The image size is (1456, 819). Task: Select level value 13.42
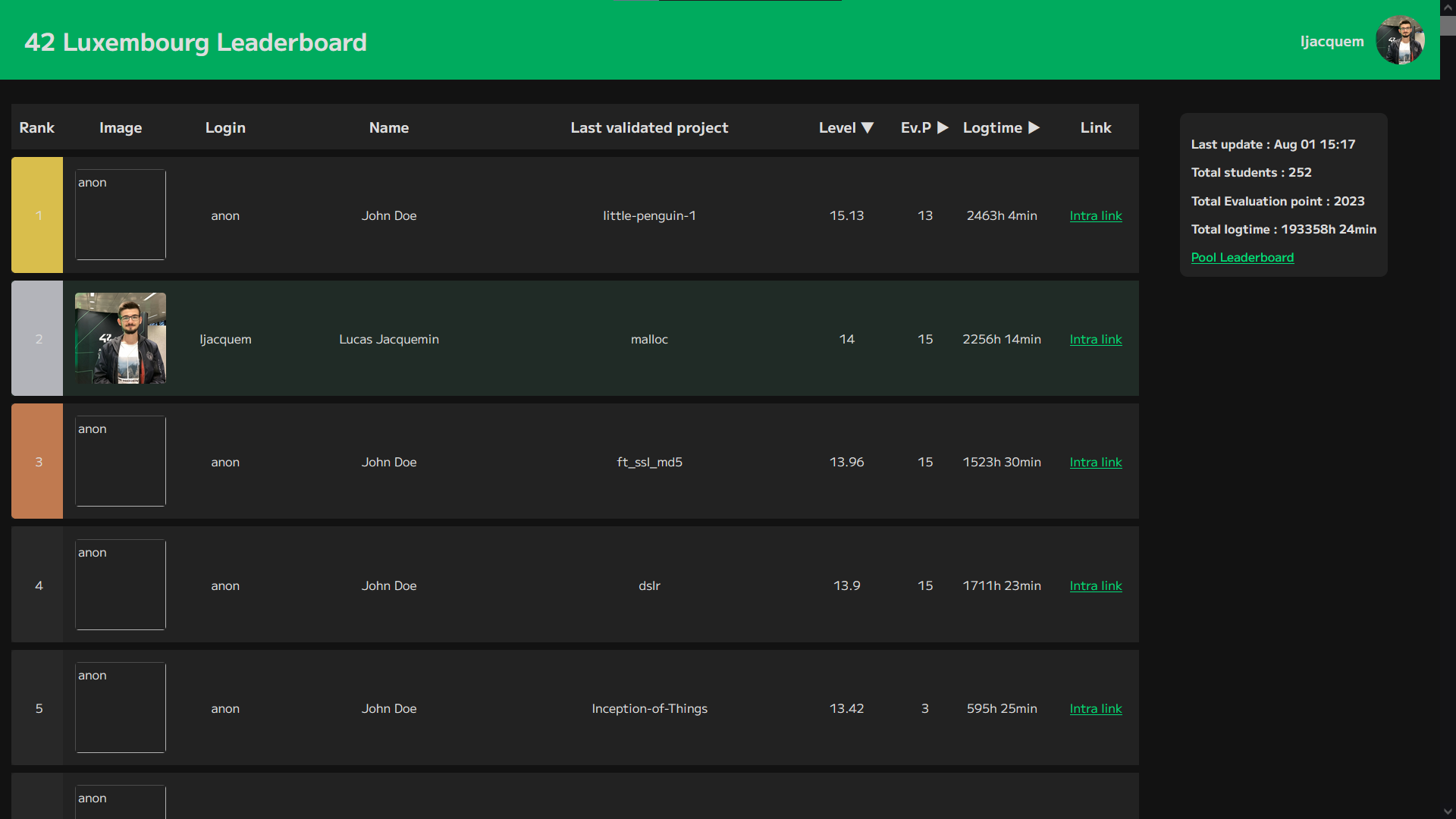click(x=846, y=708)
